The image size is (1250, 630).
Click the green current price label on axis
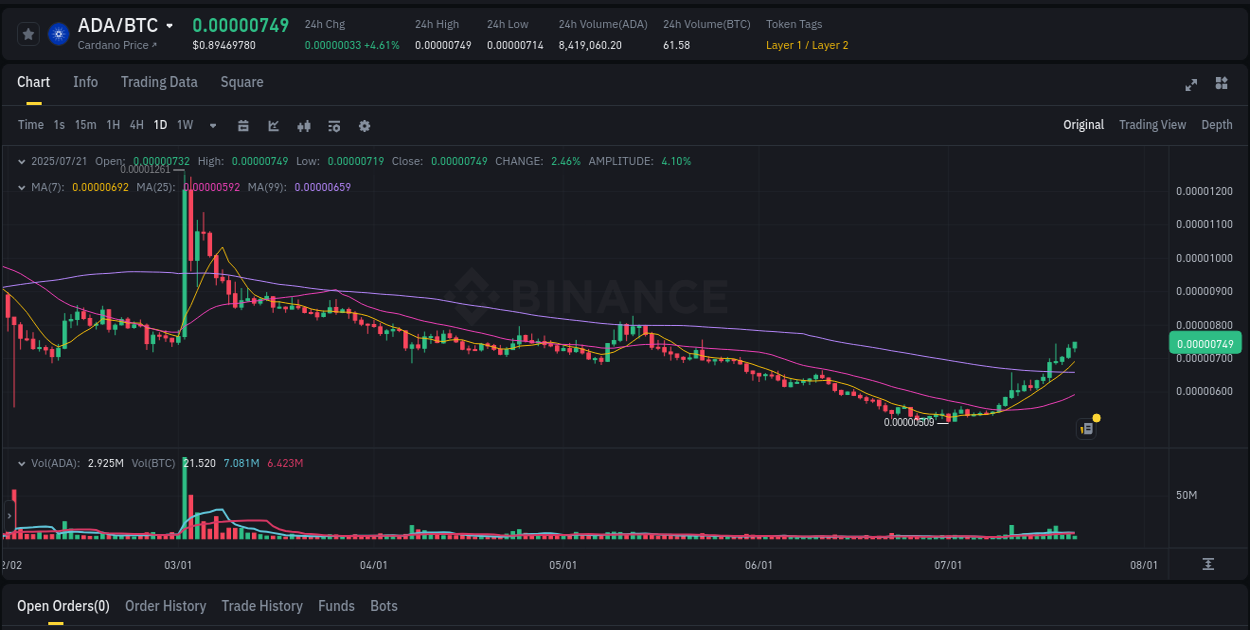[1204, 342]
